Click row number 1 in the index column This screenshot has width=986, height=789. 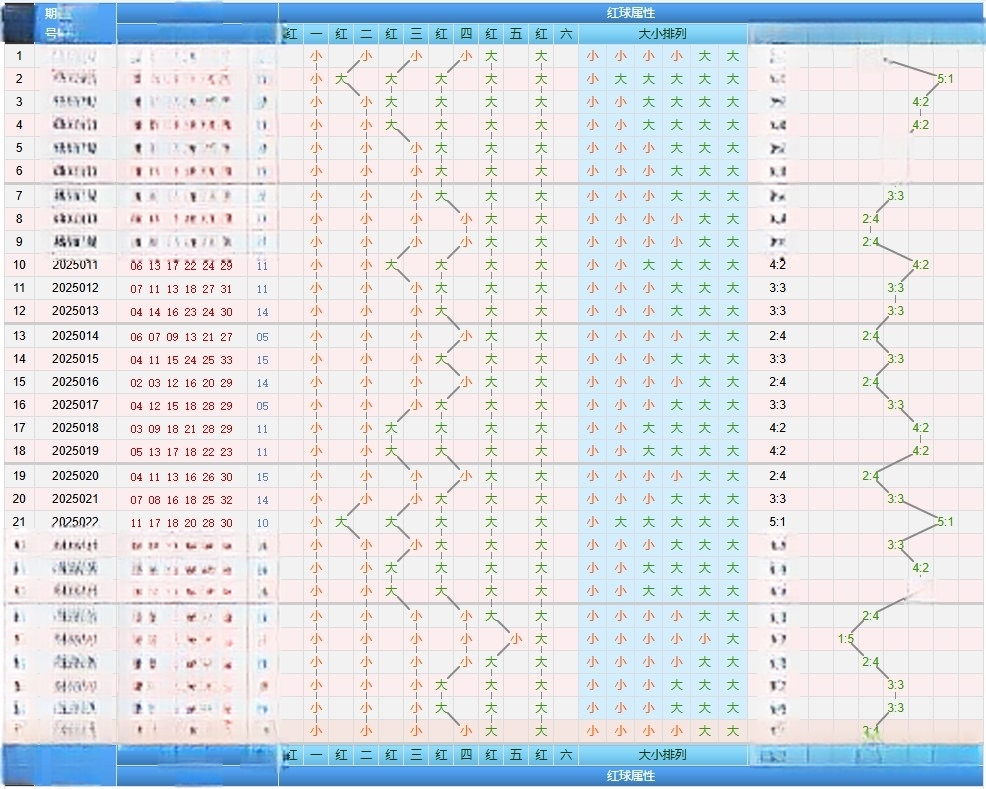pos(19,55)
